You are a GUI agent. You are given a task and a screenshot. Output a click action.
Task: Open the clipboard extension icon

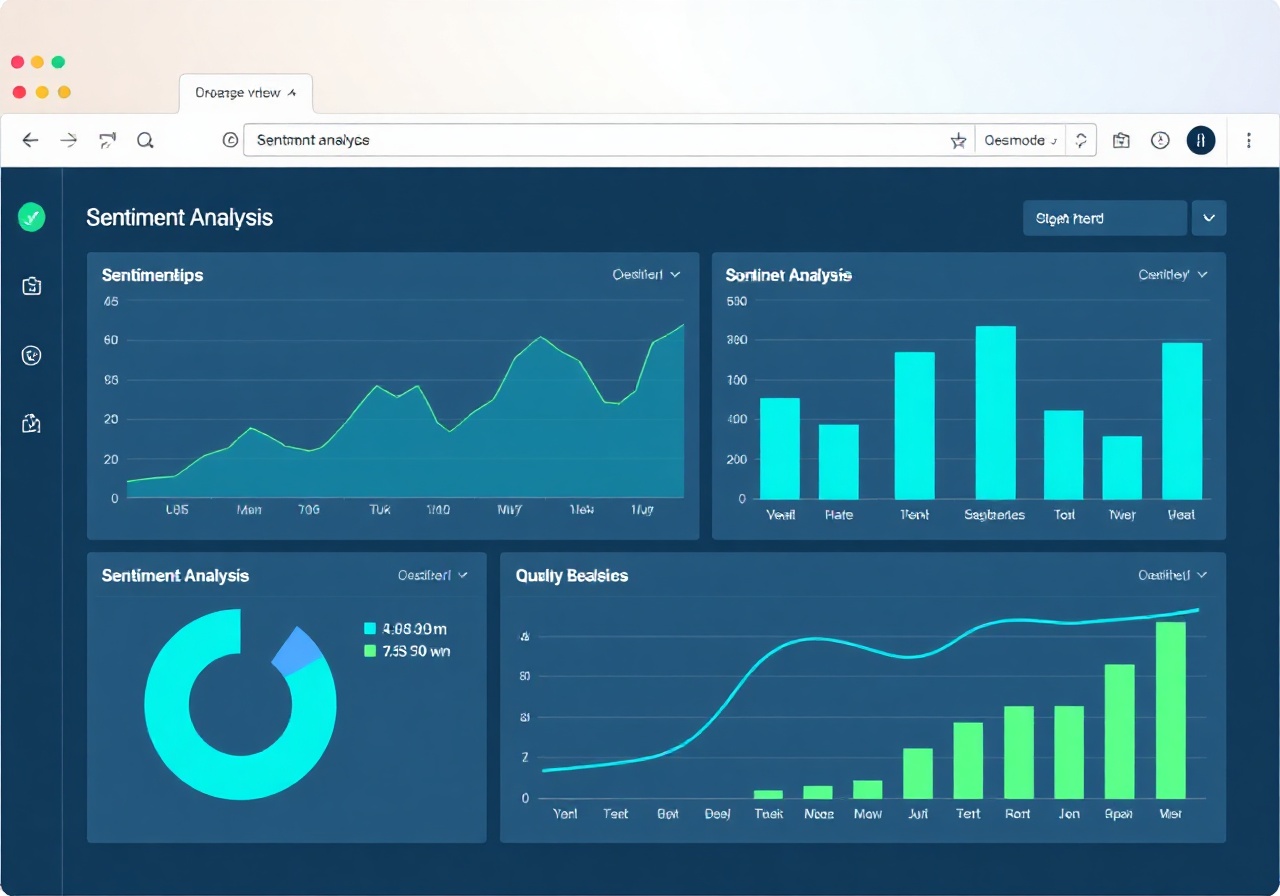click(1121, 141)
